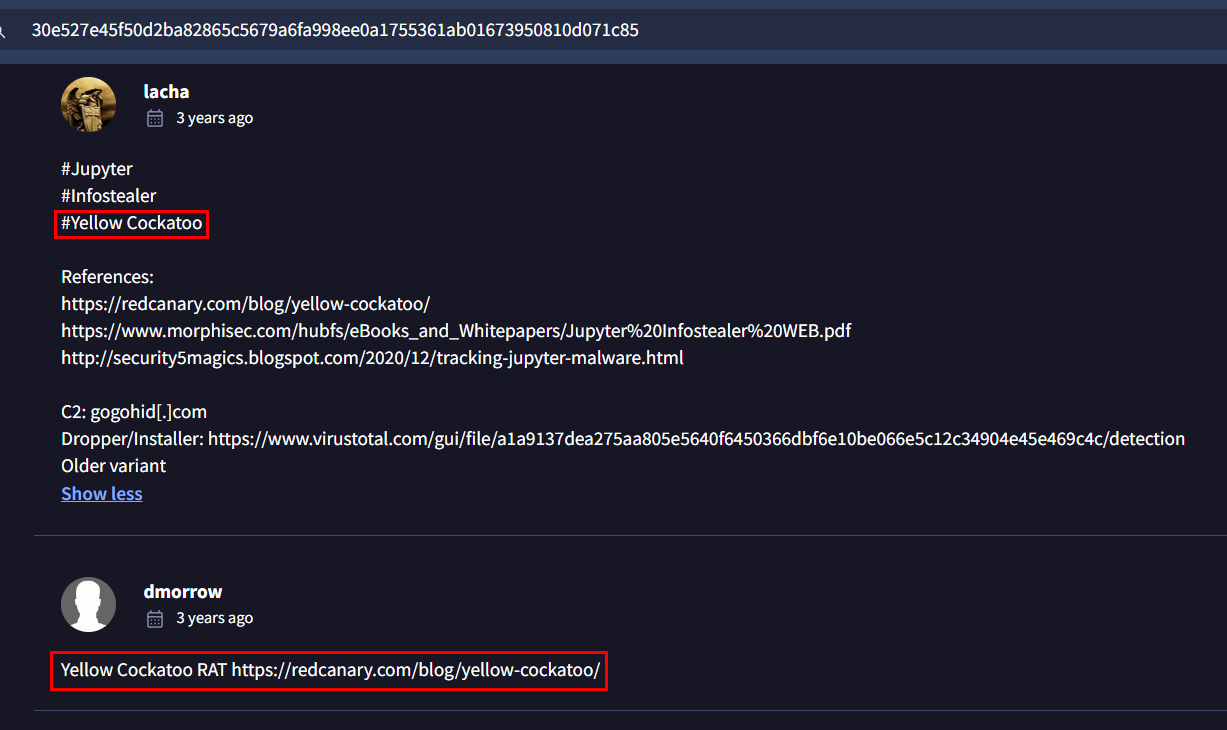The image size is (1227, 730).
Task: Click dmorrow's Yellow Cockatoo RAT comment
Action: click(x=330, y=670)
